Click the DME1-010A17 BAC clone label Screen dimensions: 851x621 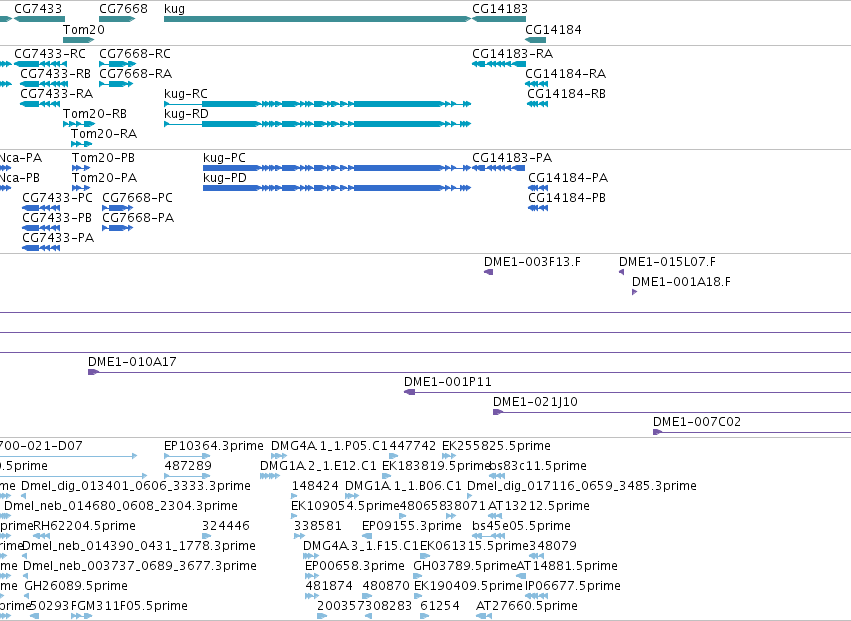[132, 362]
